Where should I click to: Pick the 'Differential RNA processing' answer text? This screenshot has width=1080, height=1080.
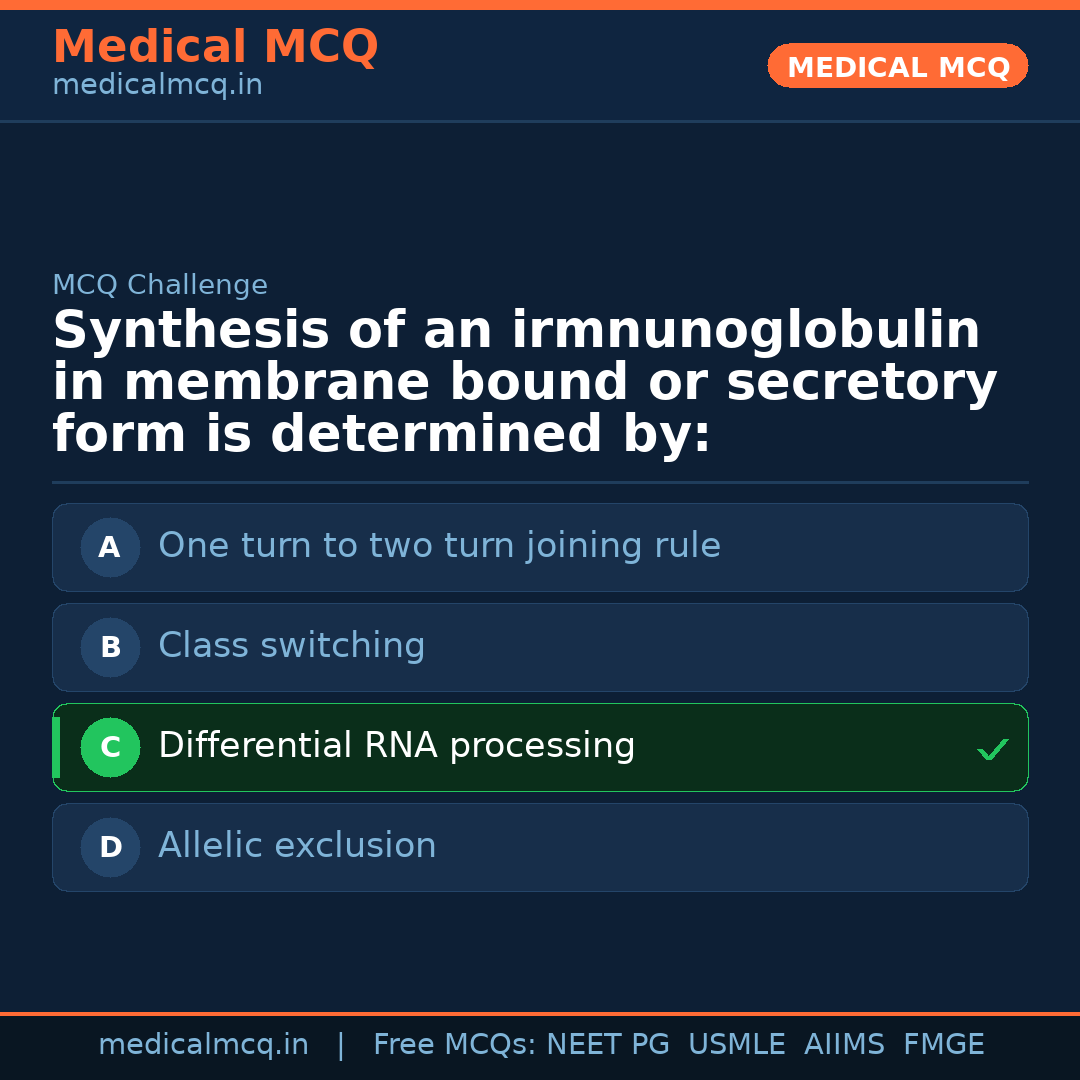pyautogui.click(x=396, y=746)
